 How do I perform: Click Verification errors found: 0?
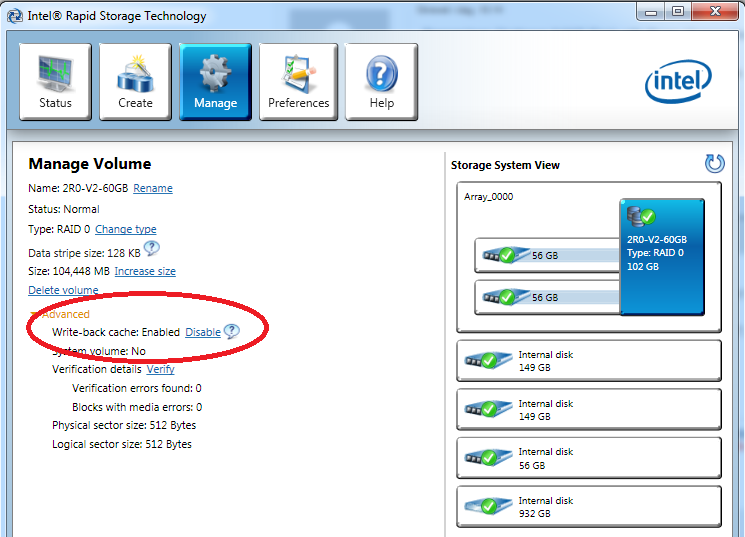point(137,388)
